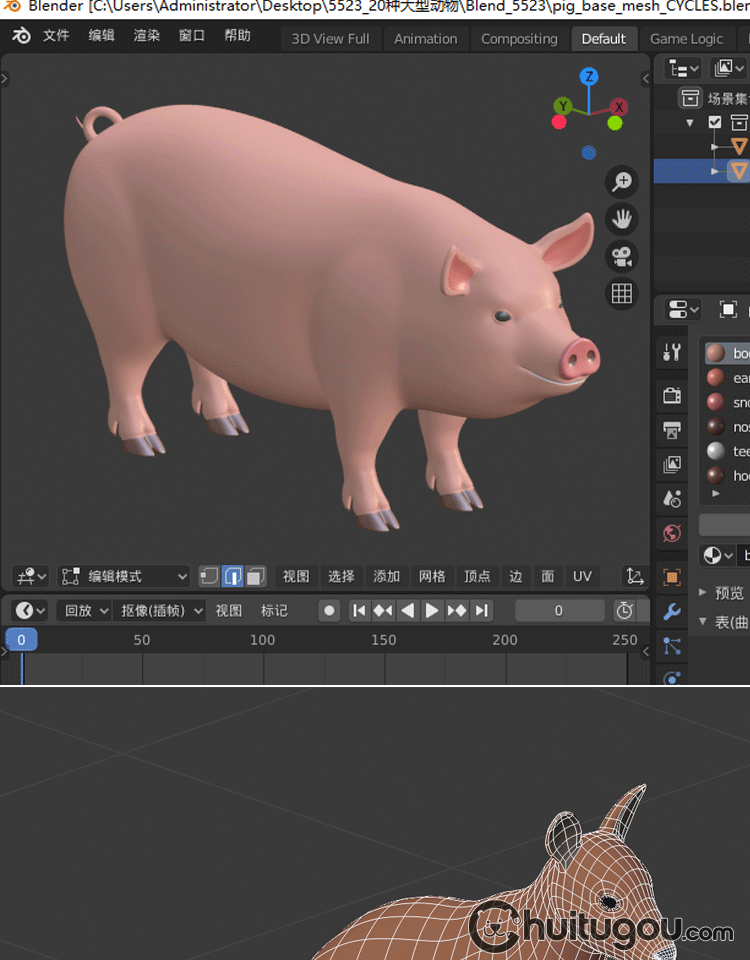Switch to the Compositing workspace tab
Image resolution: width=750 pixels, height=960 pixels.
point(519,39)
